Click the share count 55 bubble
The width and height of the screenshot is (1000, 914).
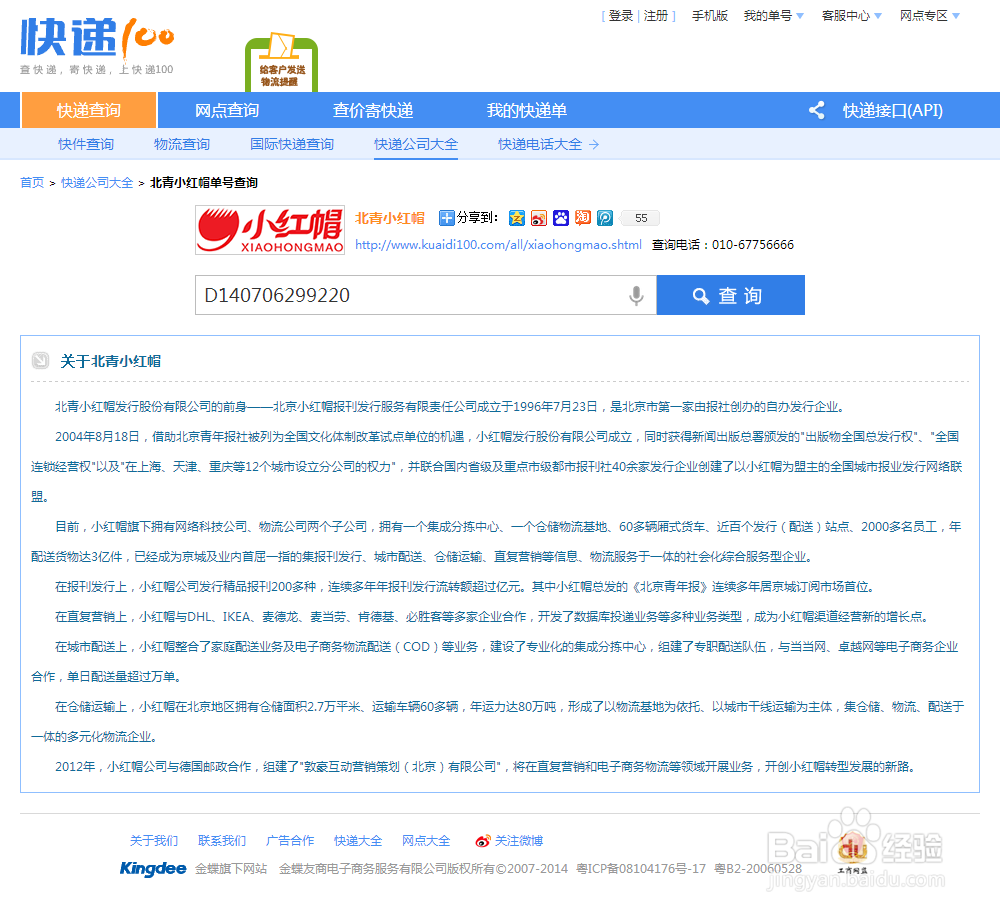pos(640,218)
